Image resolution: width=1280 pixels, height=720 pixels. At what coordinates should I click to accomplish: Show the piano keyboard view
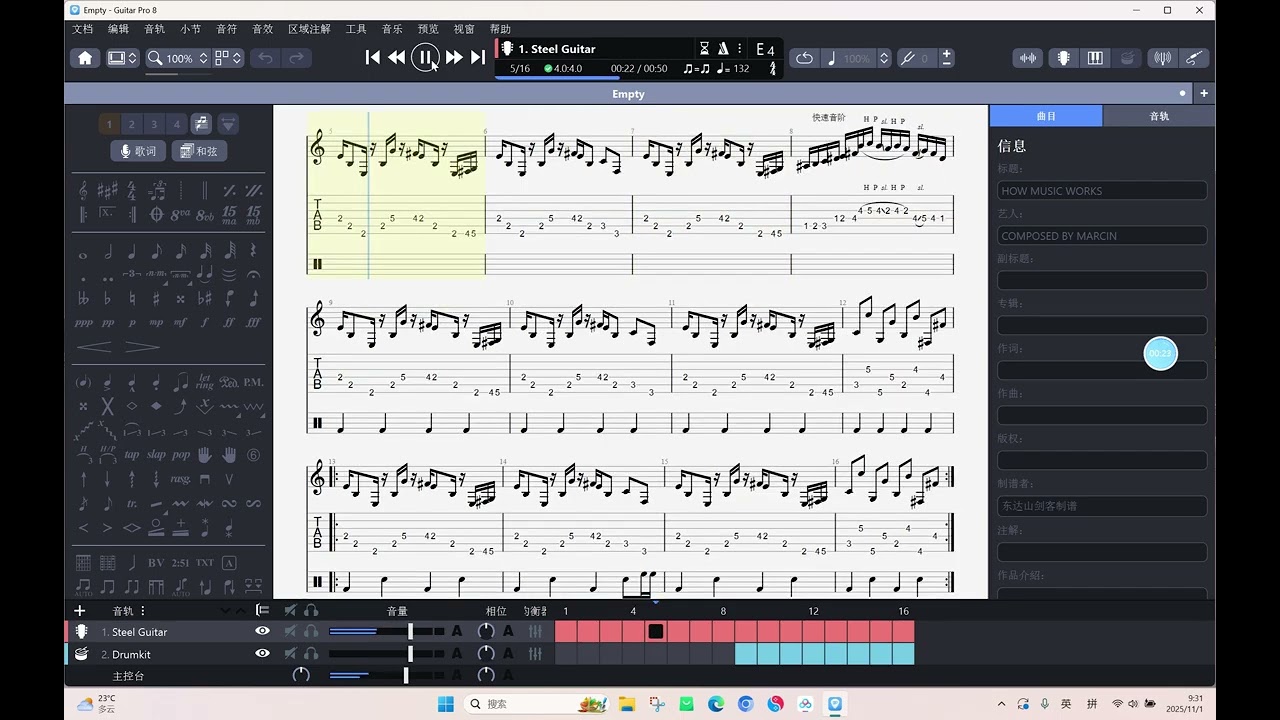coord(1095,58)
